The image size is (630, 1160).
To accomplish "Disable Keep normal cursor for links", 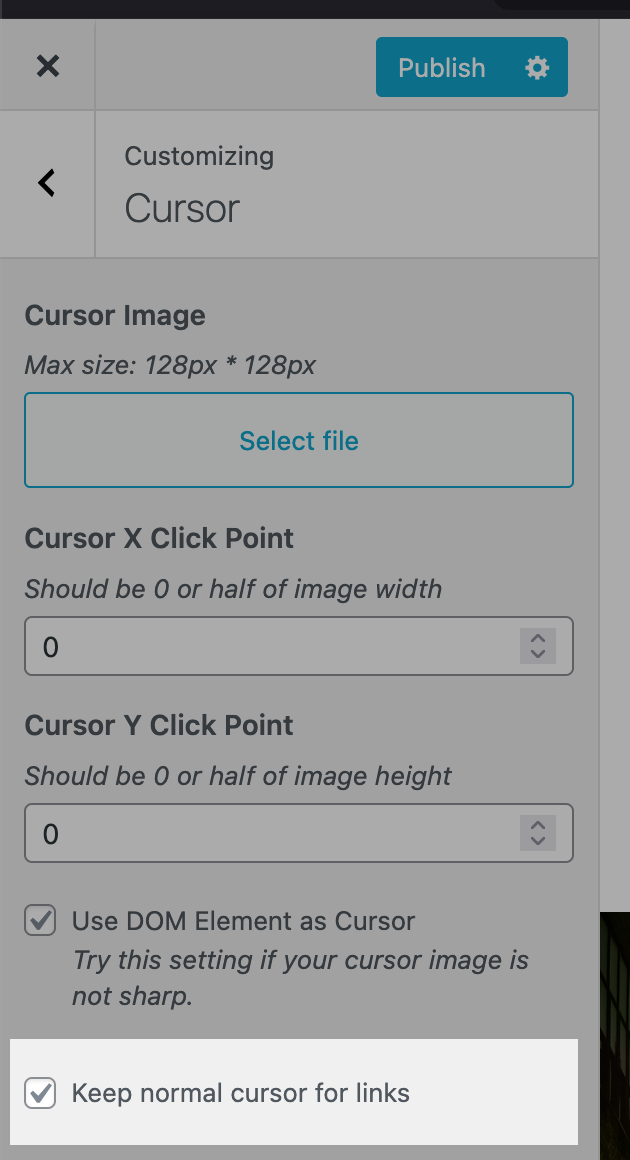I will tap(40, 1094).
